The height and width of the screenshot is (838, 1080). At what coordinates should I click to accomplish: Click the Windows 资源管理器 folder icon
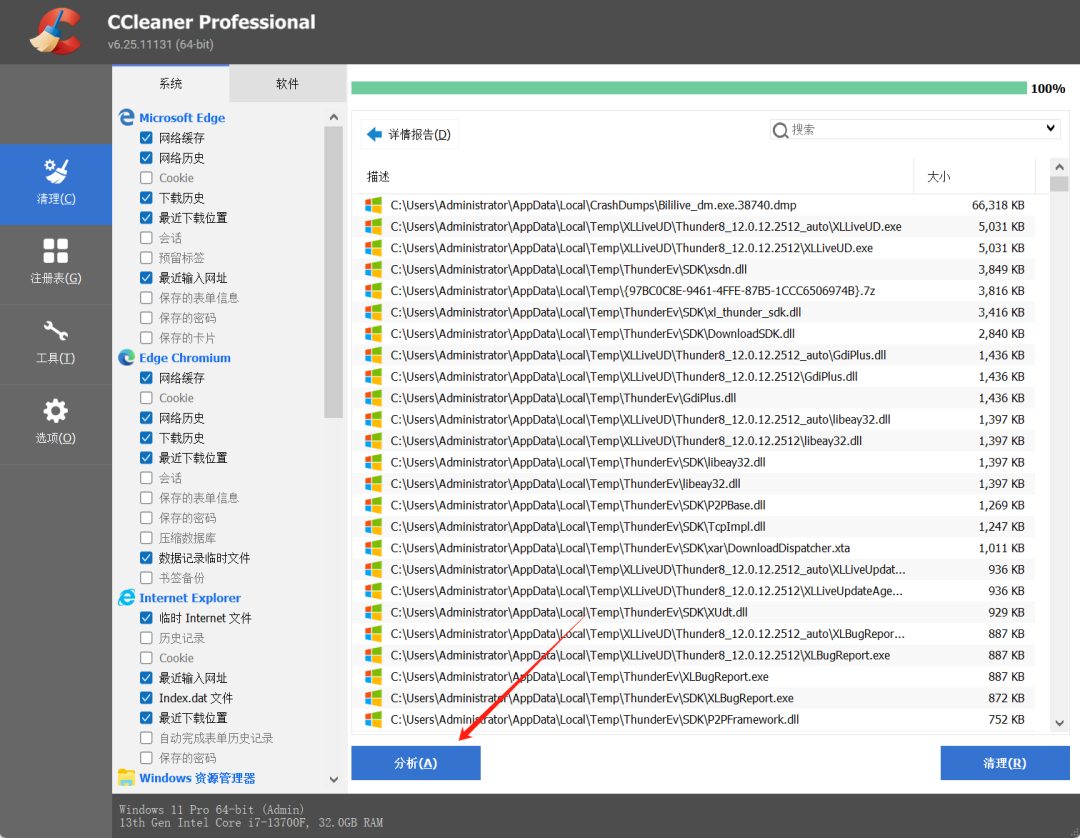pyautogui.click(x=127, y=777)
